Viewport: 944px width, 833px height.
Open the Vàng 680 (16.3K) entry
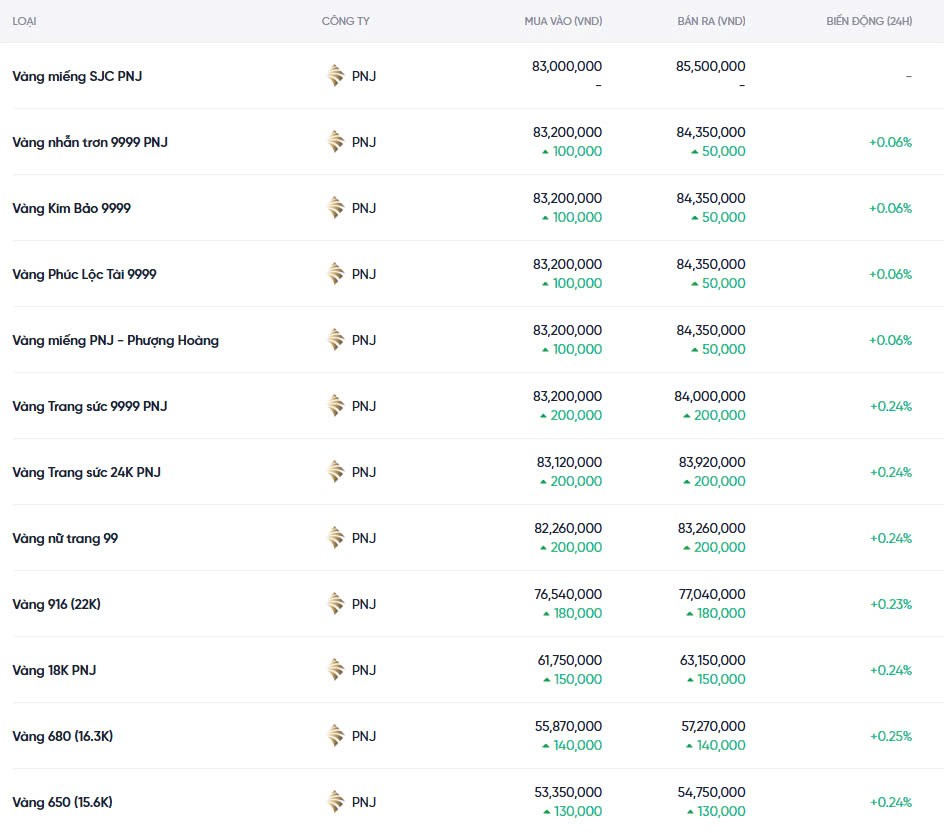pos(63,736)
